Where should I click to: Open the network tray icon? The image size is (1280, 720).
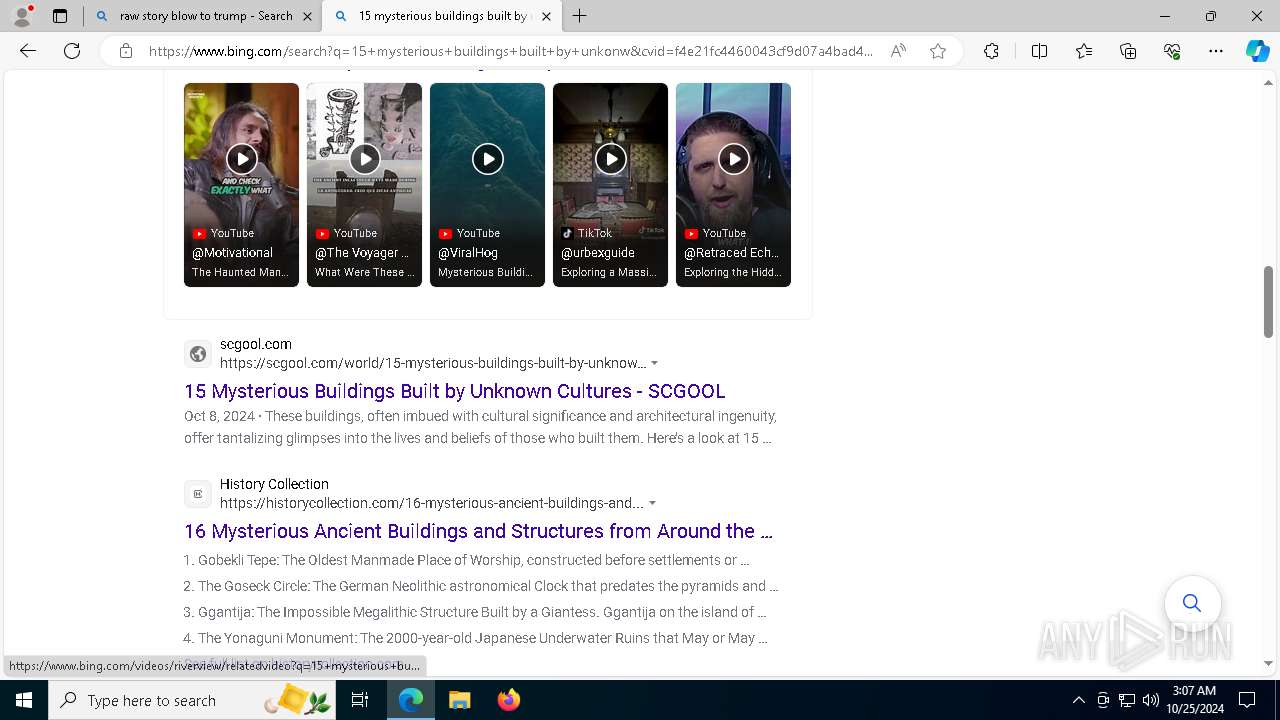(x=1126, y=700)
